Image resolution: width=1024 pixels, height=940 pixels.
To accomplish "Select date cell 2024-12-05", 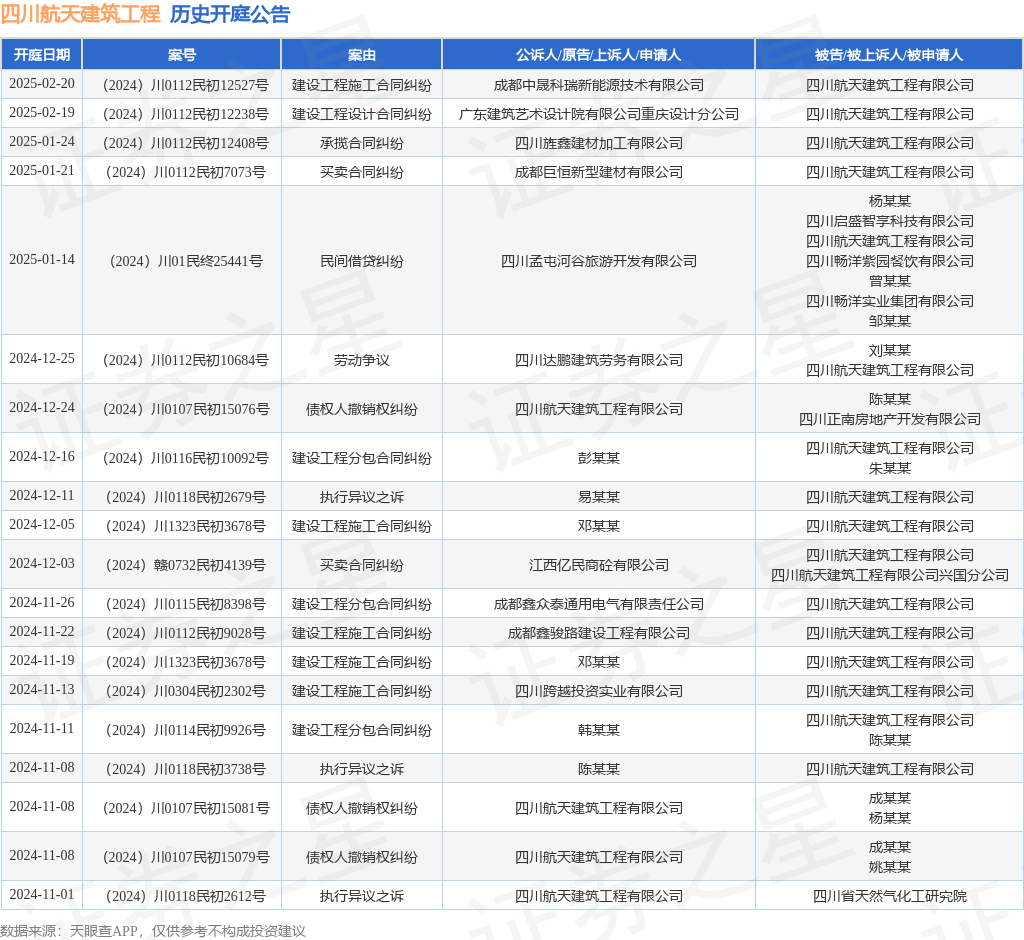I will click(x=42, y=524).
